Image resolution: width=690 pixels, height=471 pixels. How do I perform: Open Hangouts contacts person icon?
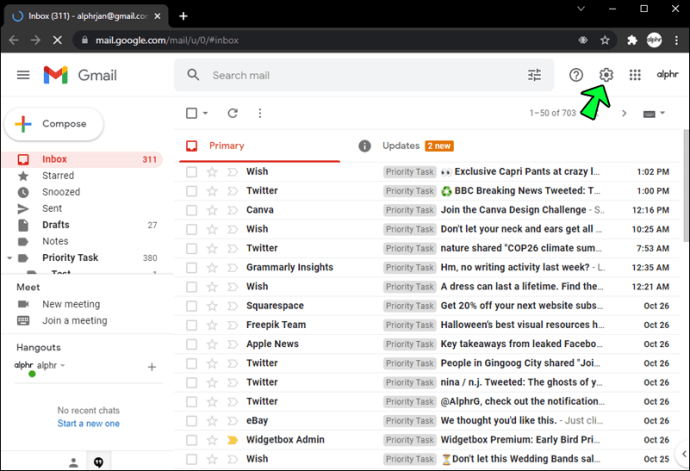click(x=73, y=462)
